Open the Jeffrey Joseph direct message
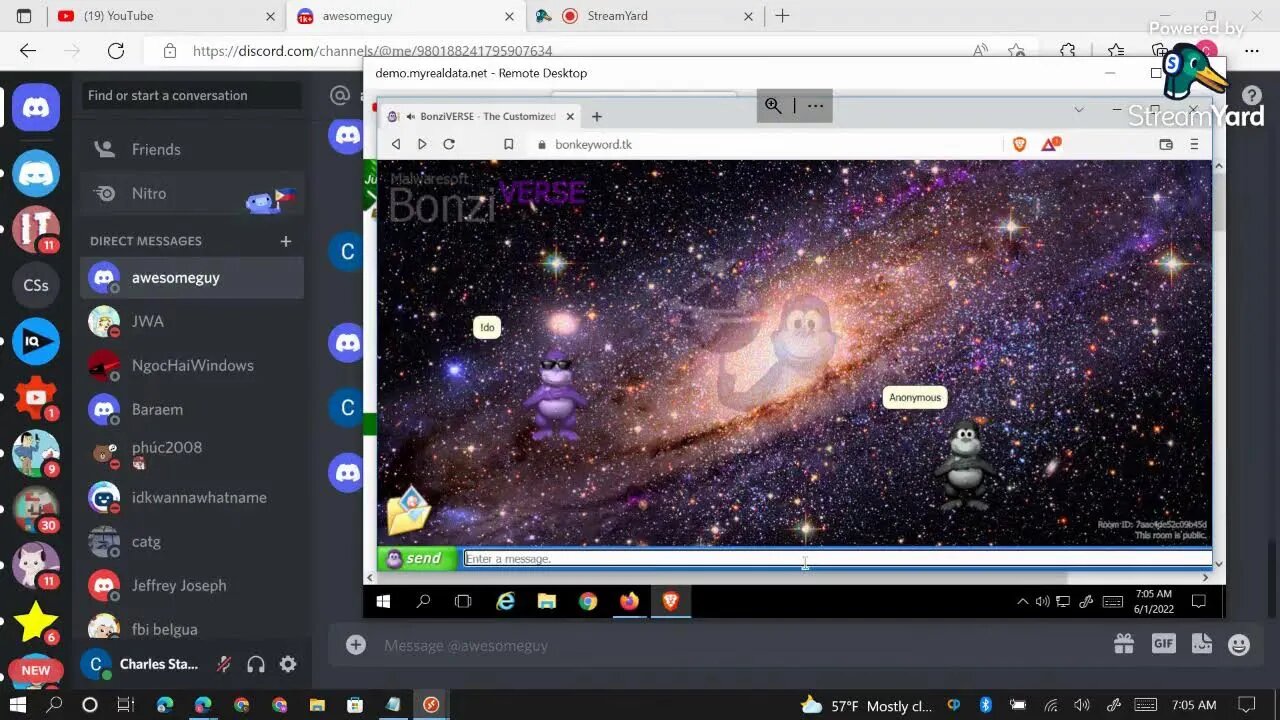Image resolution: width=1280 pixels, height=720 pixels. (192, 585)
